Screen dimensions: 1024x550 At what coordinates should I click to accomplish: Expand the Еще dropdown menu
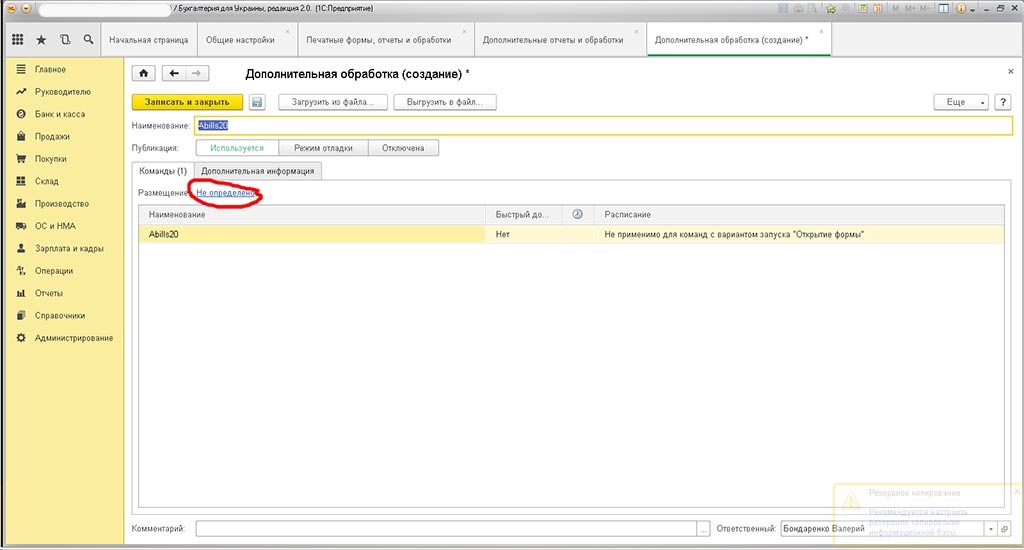pos(960,102)
